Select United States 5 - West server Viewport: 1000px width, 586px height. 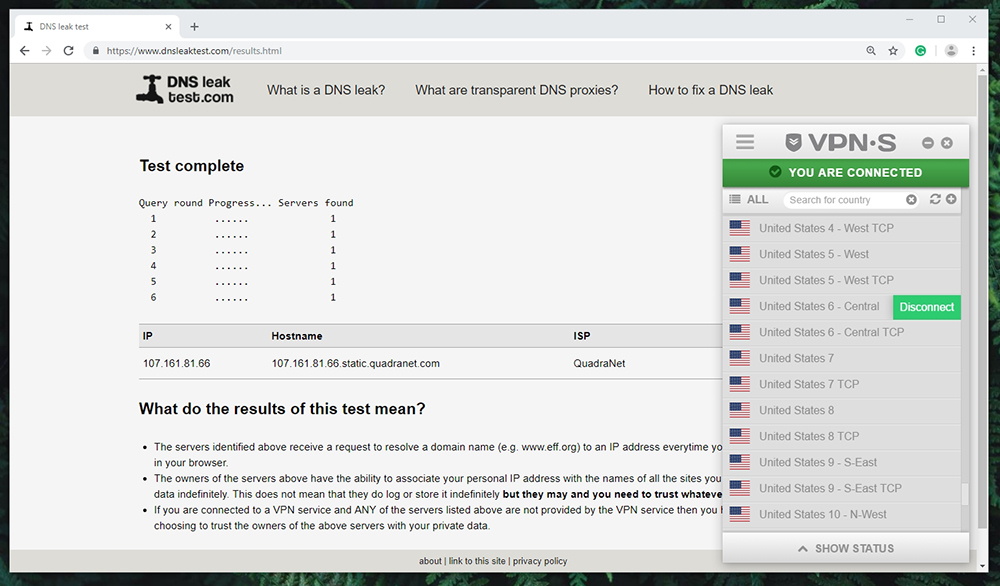tap(843, 254)
